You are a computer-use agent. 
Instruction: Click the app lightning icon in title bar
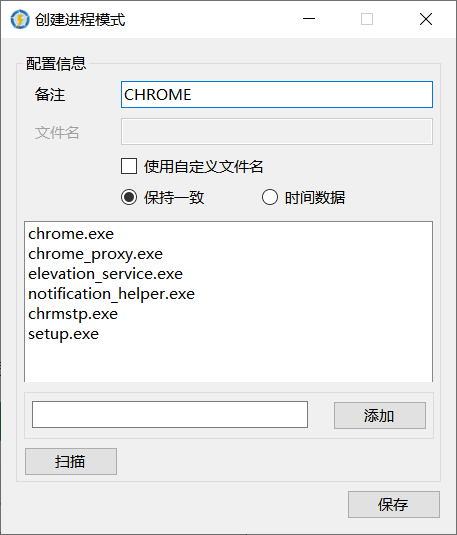tap(20, 19)
